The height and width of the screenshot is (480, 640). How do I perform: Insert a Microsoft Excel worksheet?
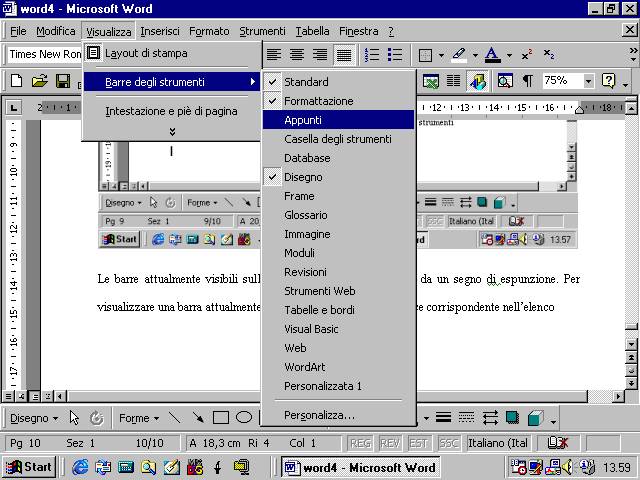point(431,81)
